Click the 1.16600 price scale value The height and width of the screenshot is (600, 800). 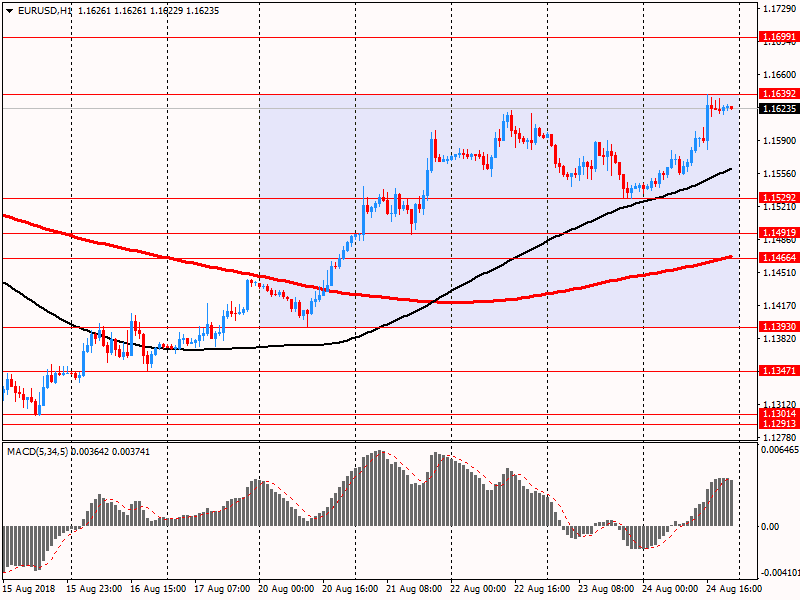point(780,74)
